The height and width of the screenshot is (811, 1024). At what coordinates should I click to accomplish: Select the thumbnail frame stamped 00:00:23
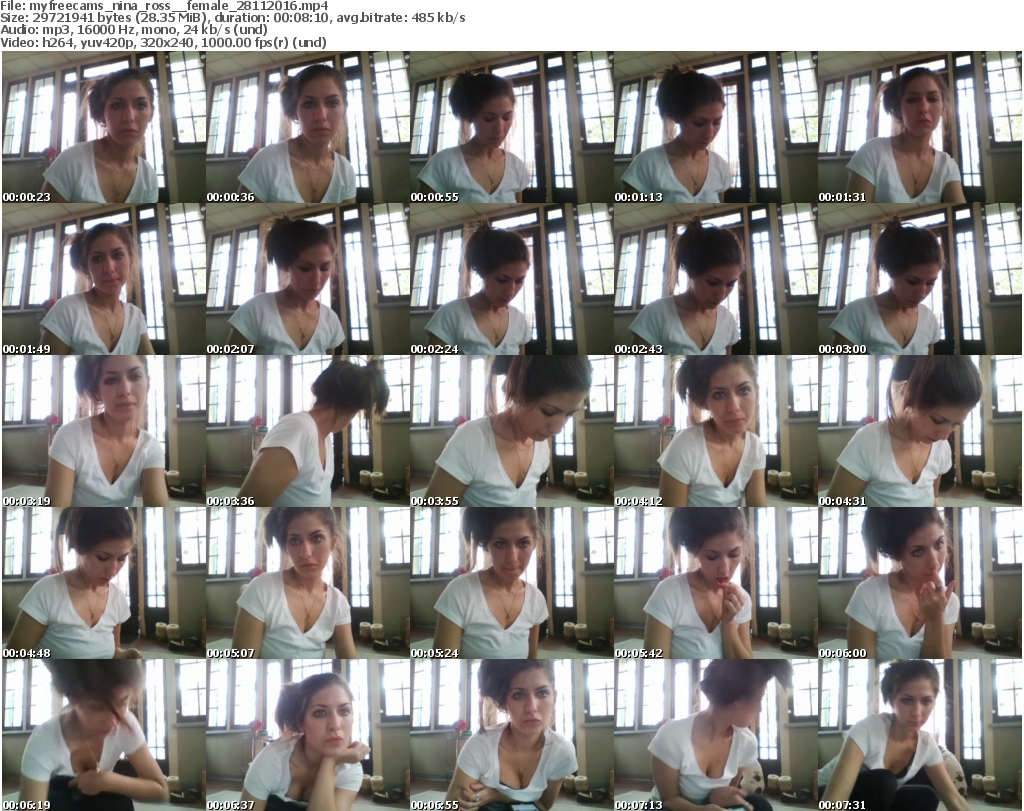point(104,127)
